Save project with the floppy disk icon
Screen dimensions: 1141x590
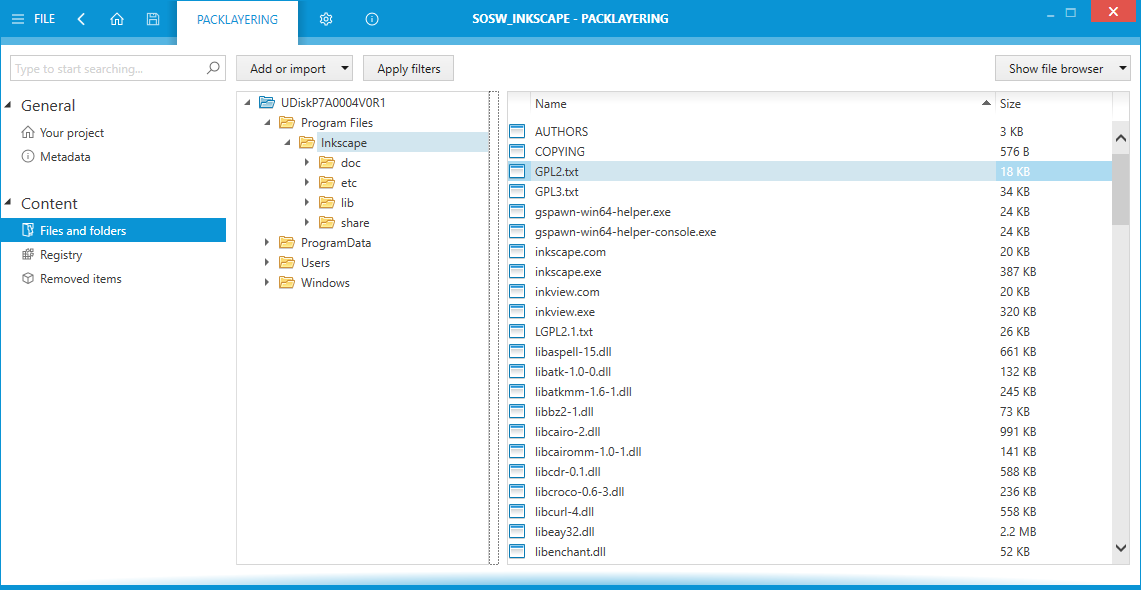[153, 19]
